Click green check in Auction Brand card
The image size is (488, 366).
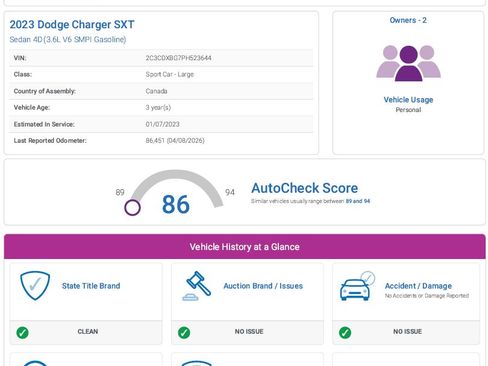click(x=184, y=332)
